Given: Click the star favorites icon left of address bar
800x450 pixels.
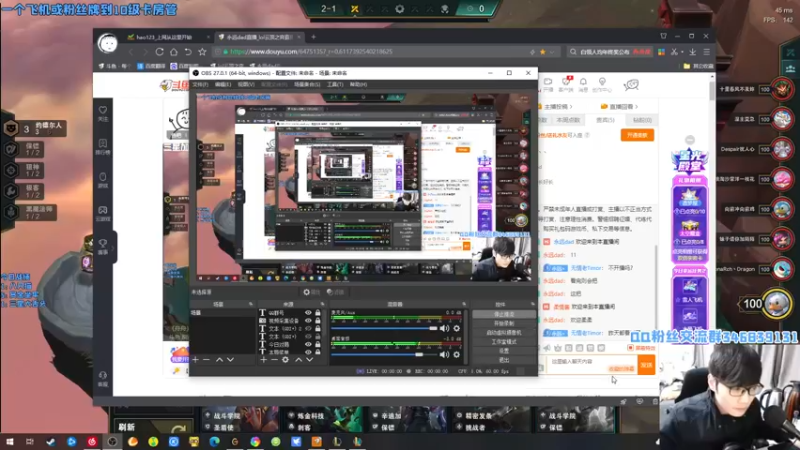Looking at the screenshot, I should click(203, 52).
